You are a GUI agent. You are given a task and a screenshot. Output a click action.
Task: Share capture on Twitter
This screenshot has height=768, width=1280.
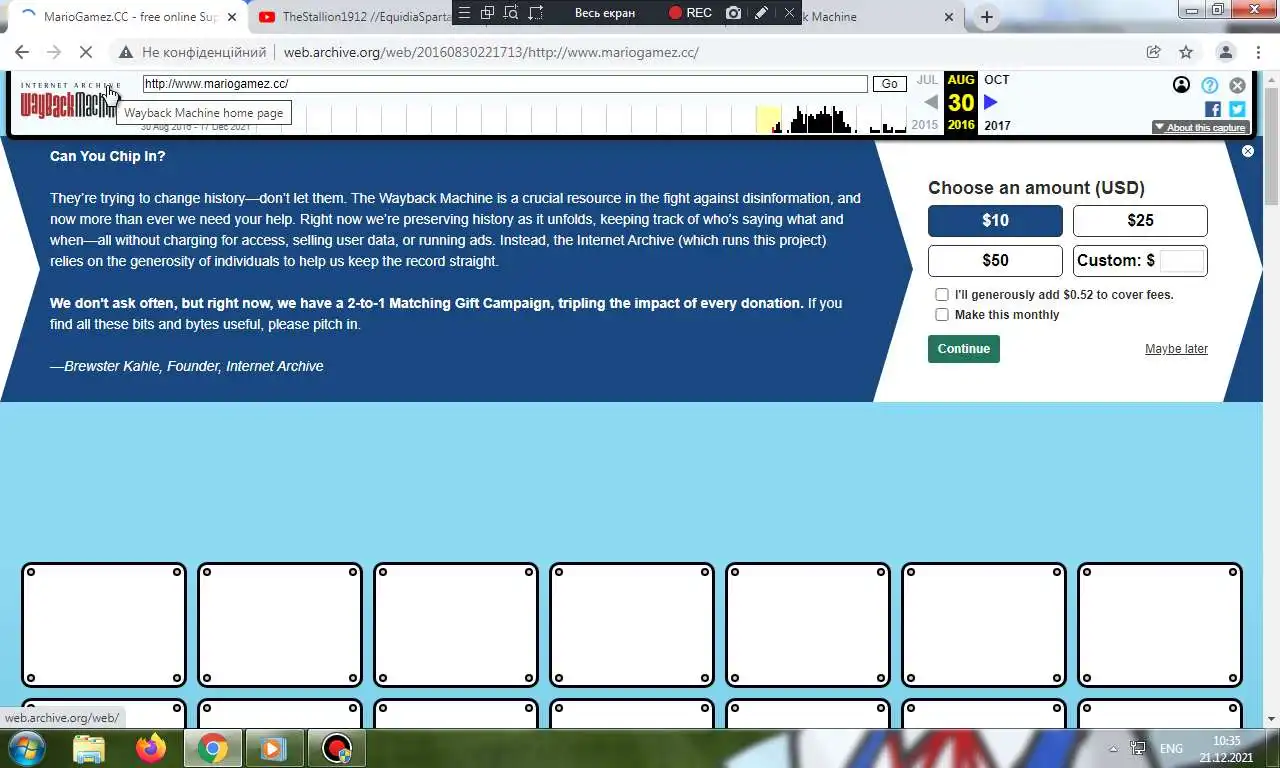[x=1237, y=109]
